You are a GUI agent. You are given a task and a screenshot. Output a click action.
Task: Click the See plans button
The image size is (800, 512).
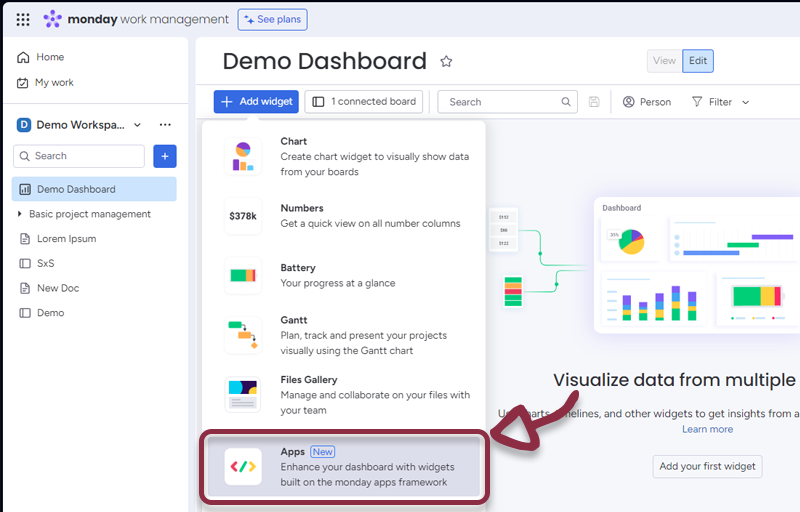pos(273,19)
